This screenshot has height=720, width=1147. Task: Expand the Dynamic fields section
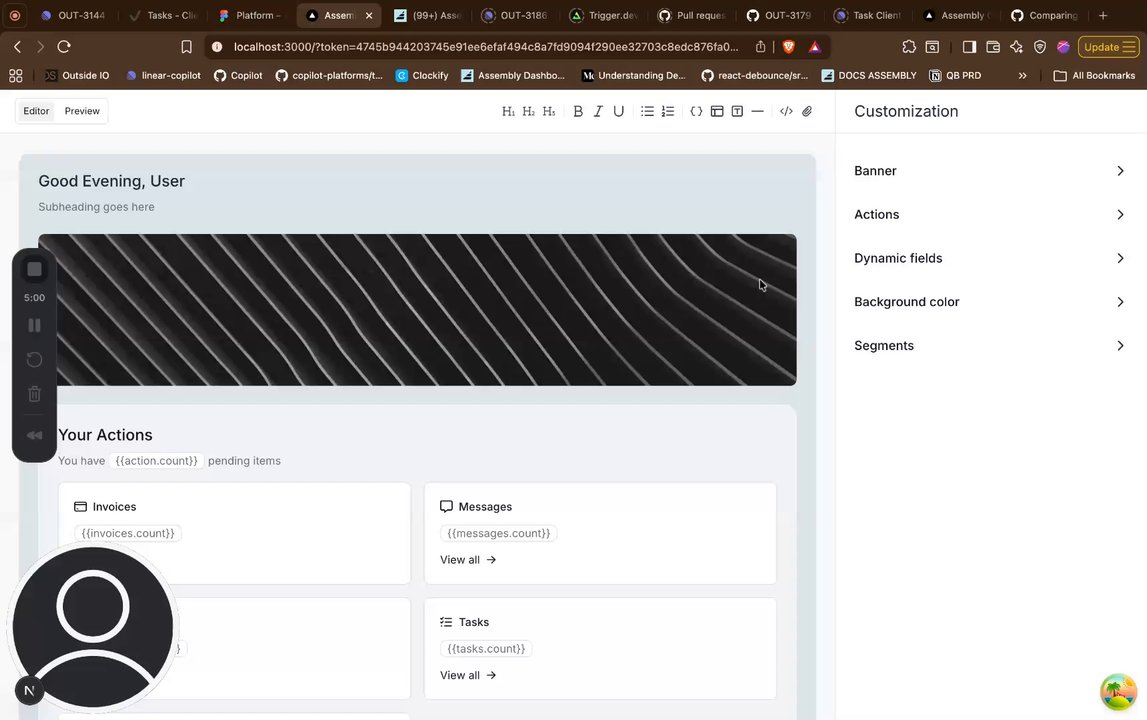(x=990, y=258)
